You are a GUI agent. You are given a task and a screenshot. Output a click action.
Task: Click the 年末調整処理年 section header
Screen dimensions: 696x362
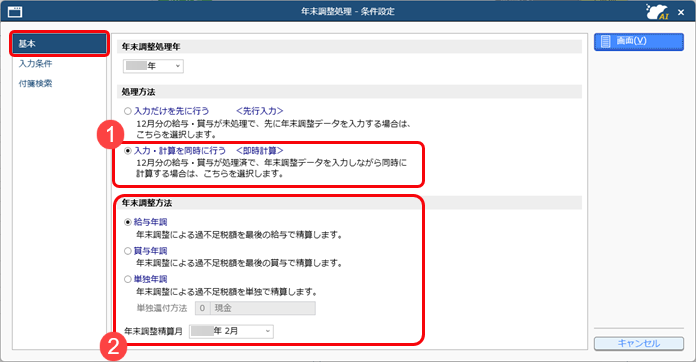coord(349,47)
